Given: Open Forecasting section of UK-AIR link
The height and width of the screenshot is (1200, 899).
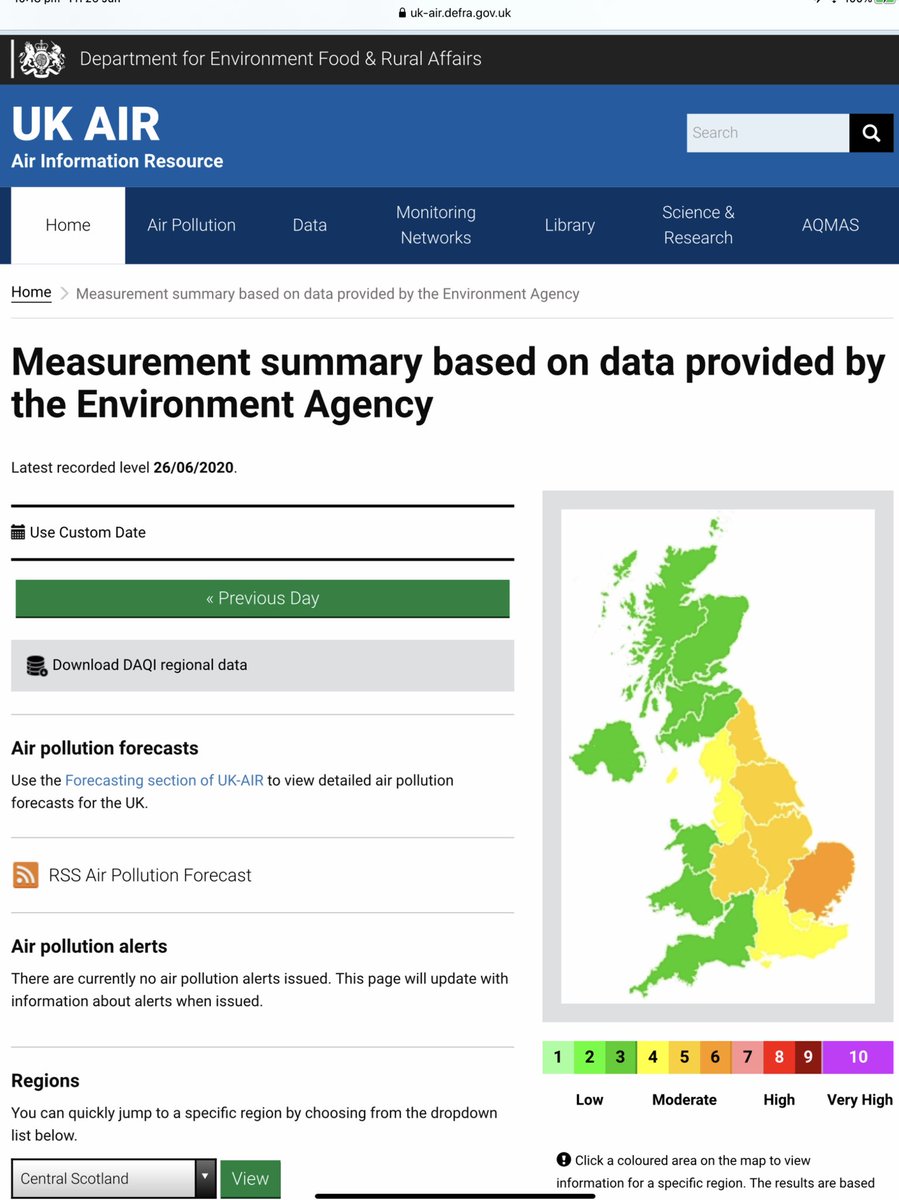Looking at the screenshot, I should click(x=164, y=780).
